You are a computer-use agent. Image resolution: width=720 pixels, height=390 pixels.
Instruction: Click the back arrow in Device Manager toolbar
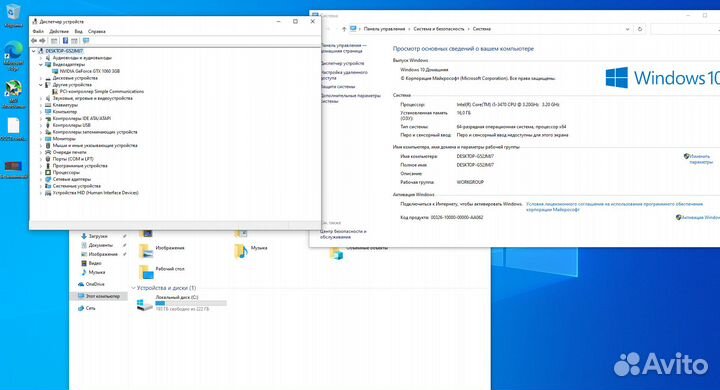(x=34, y=40)
